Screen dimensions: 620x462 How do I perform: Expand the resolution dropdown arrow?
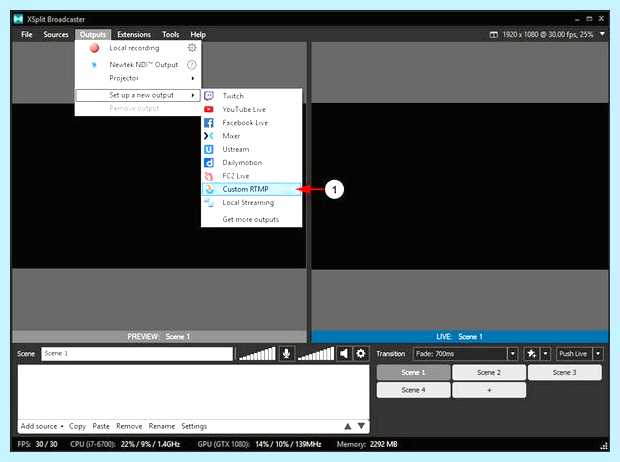click(x=602, y=34)
